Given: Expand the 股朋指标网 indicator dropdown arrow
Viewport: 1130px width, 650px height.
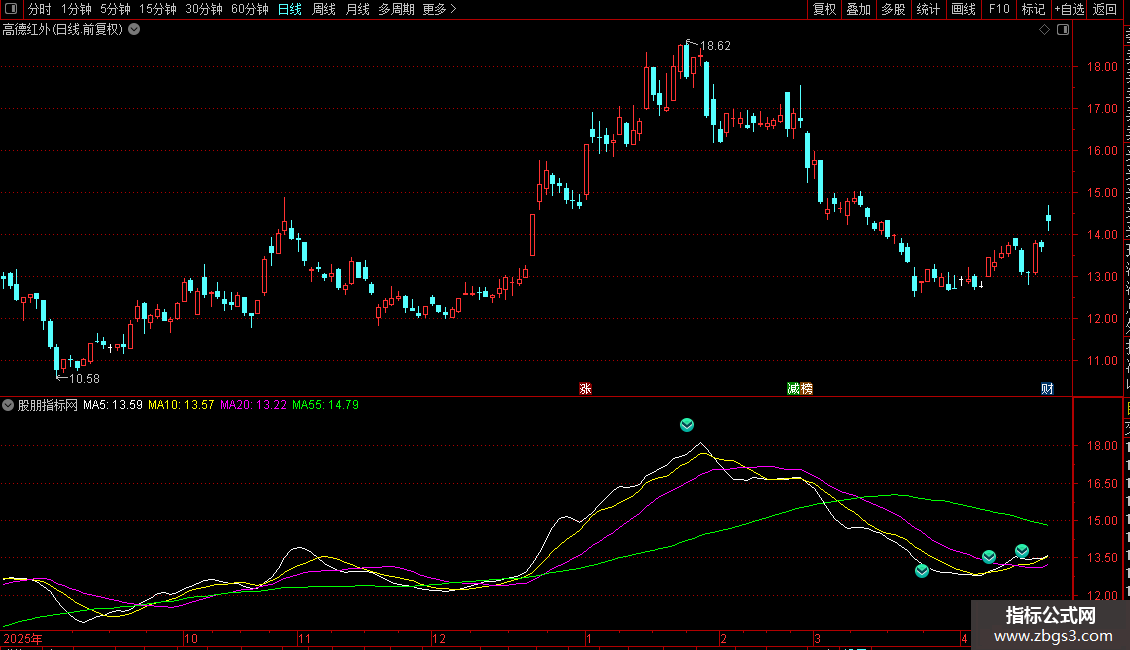Looking at the screenshot, I should click(x=9, y=405).
